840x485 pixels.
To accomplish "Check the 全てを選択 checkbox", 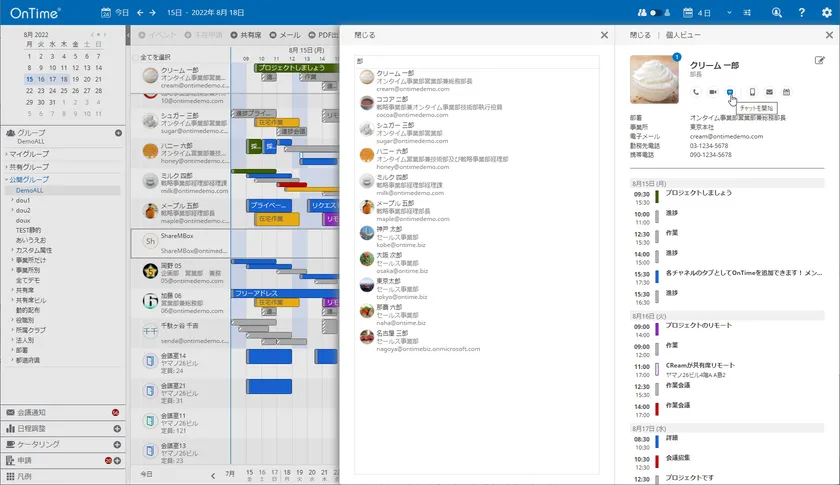I will 136,57.
